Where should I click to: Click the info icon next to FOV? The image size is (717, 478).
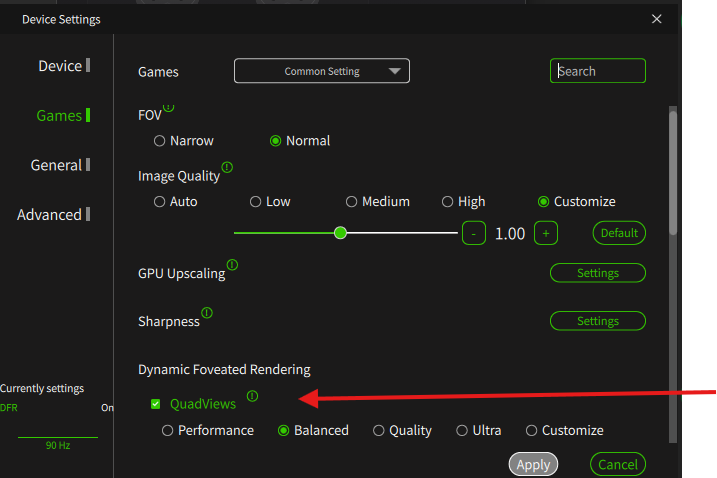coord(168,107)
